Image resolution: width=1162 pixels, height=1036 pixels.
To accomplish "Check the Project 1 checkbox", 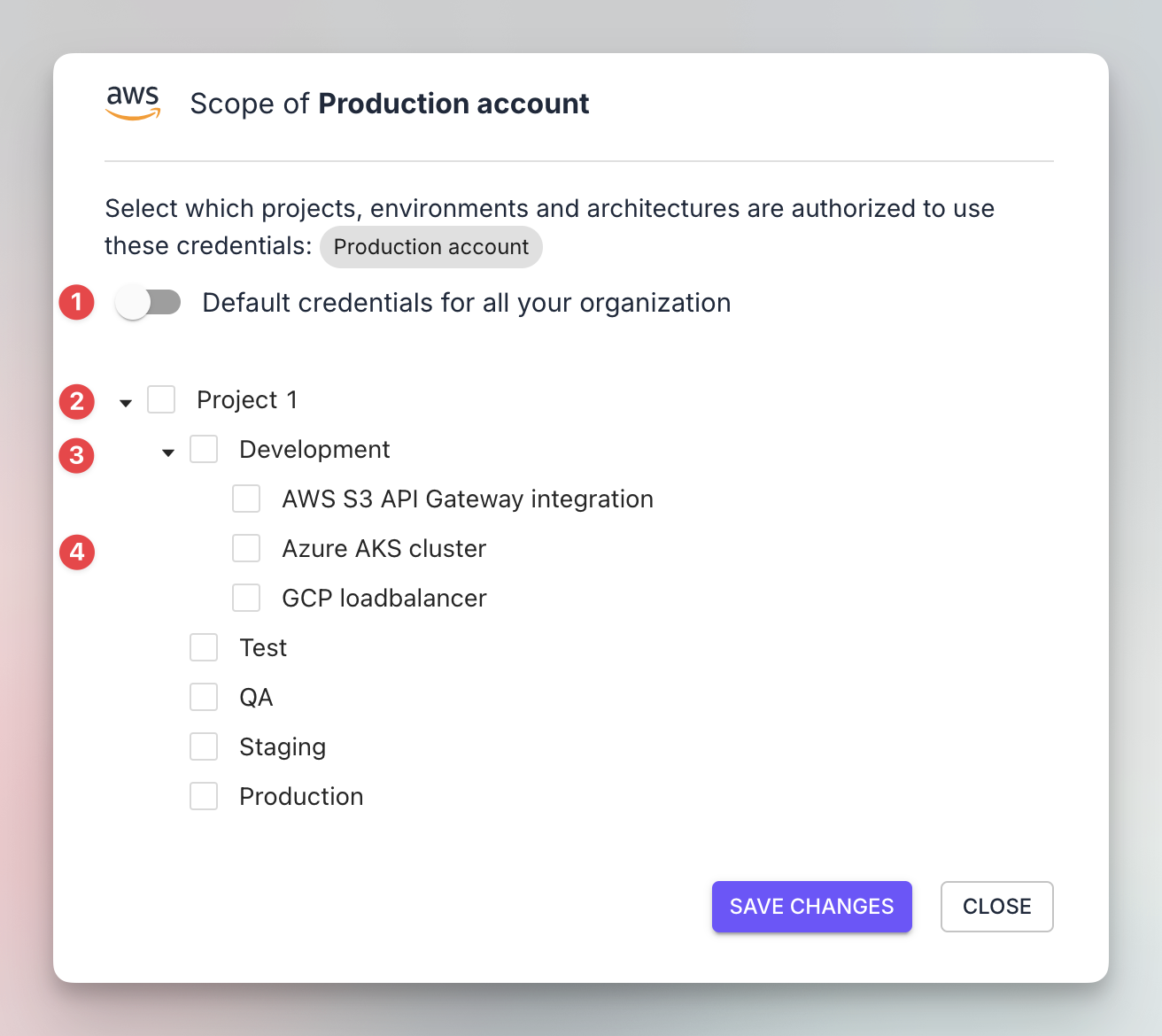I will 161,399.
